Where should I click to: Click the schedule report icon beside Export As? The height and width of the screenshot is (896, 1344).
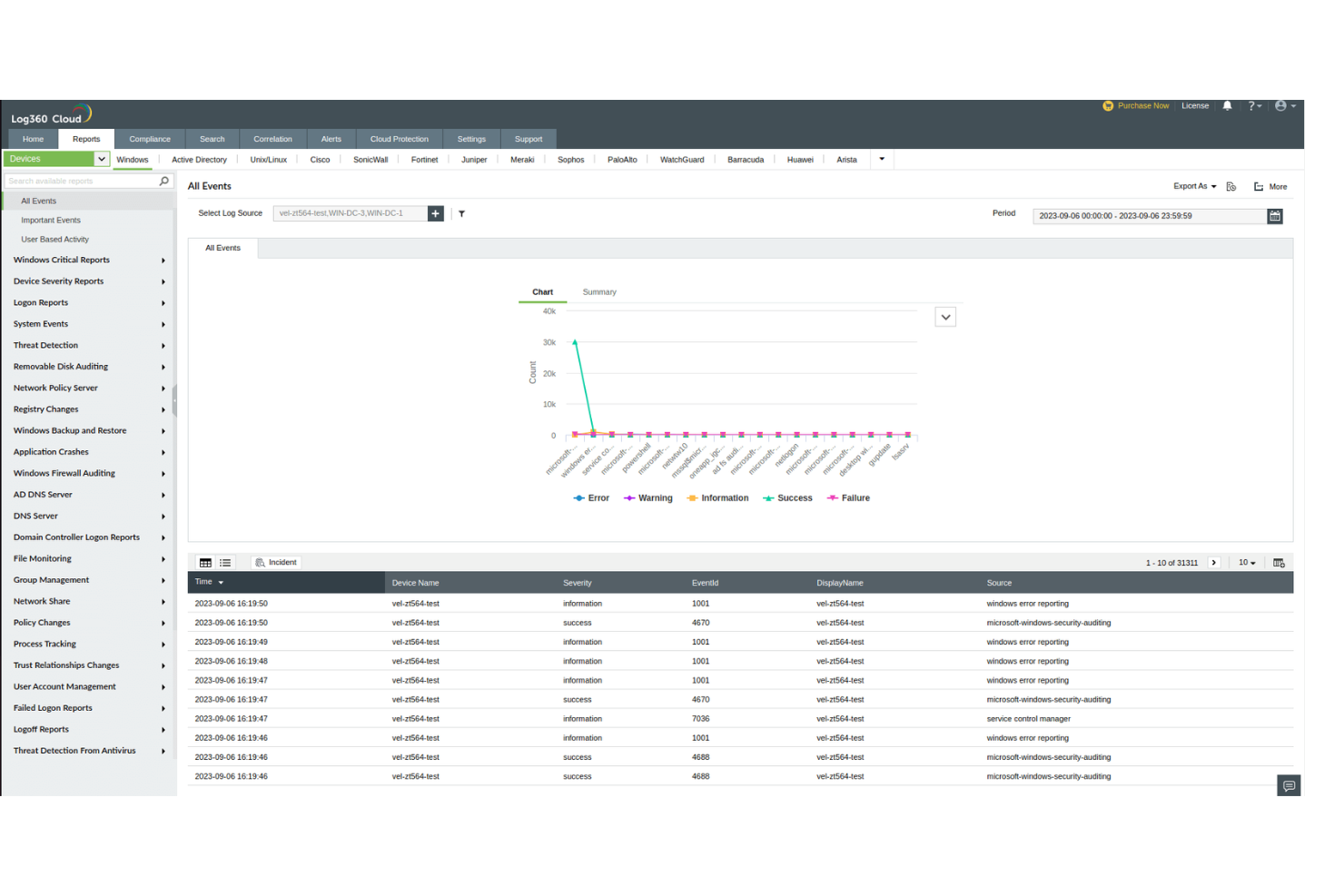point(1231,187)
